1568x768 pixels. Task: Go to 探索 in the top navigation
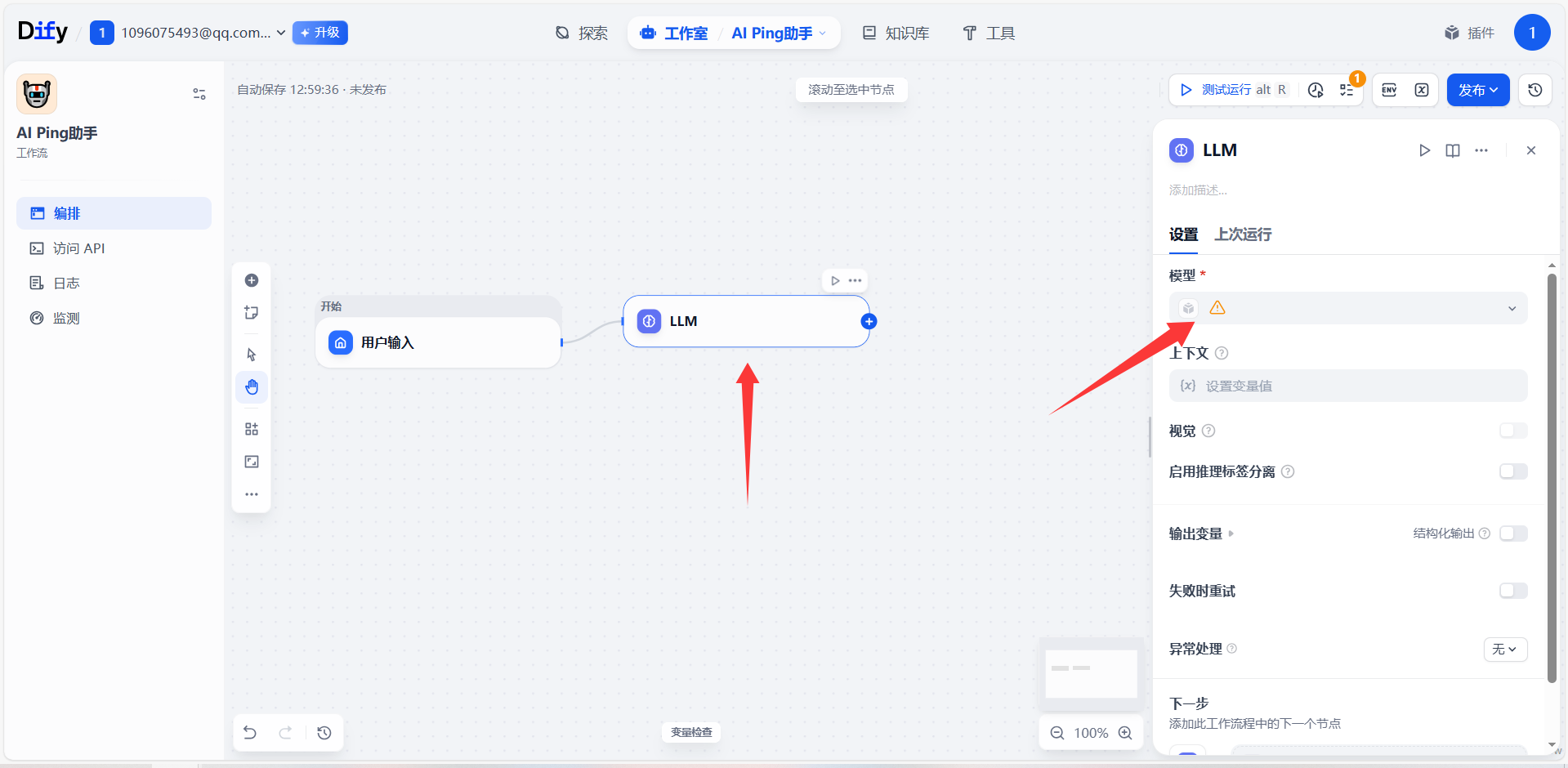click(582, 33)
